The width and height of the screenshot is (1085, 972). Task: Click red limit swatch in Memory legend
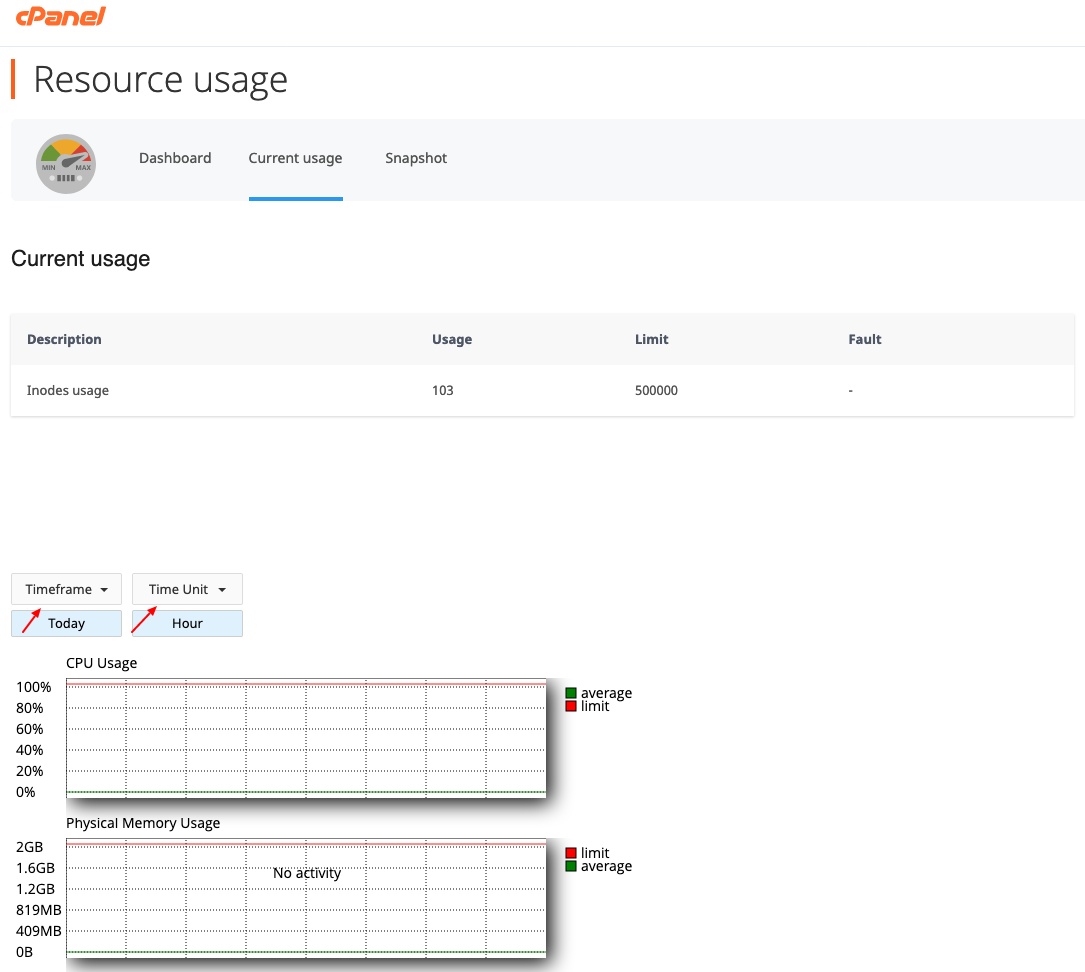(x=571, y=853)
